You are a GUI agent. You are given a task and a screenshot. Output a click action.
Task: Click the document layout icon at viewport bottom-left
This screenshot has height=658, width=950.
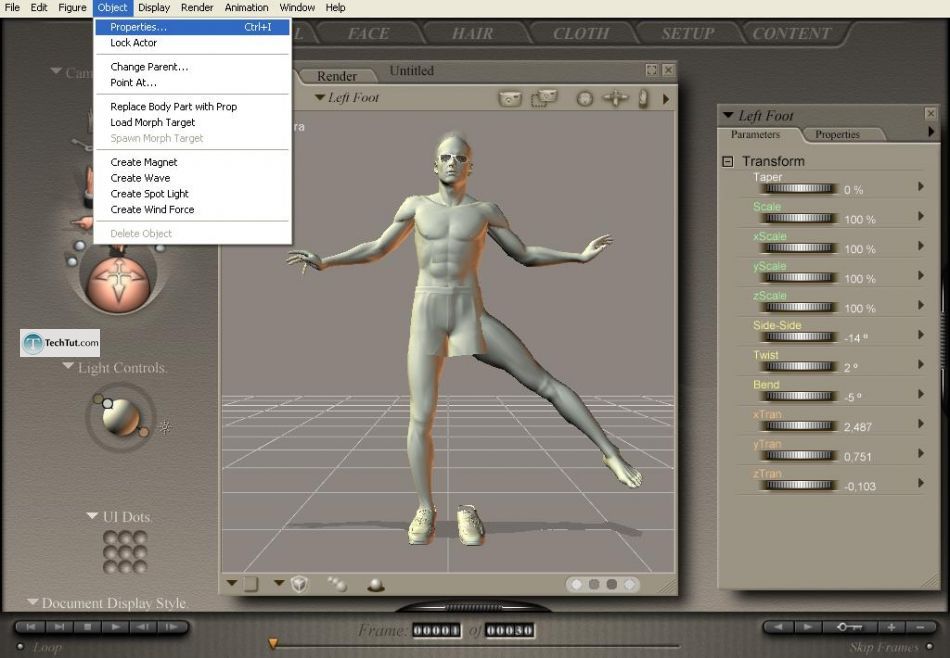[x=251, y=583]
